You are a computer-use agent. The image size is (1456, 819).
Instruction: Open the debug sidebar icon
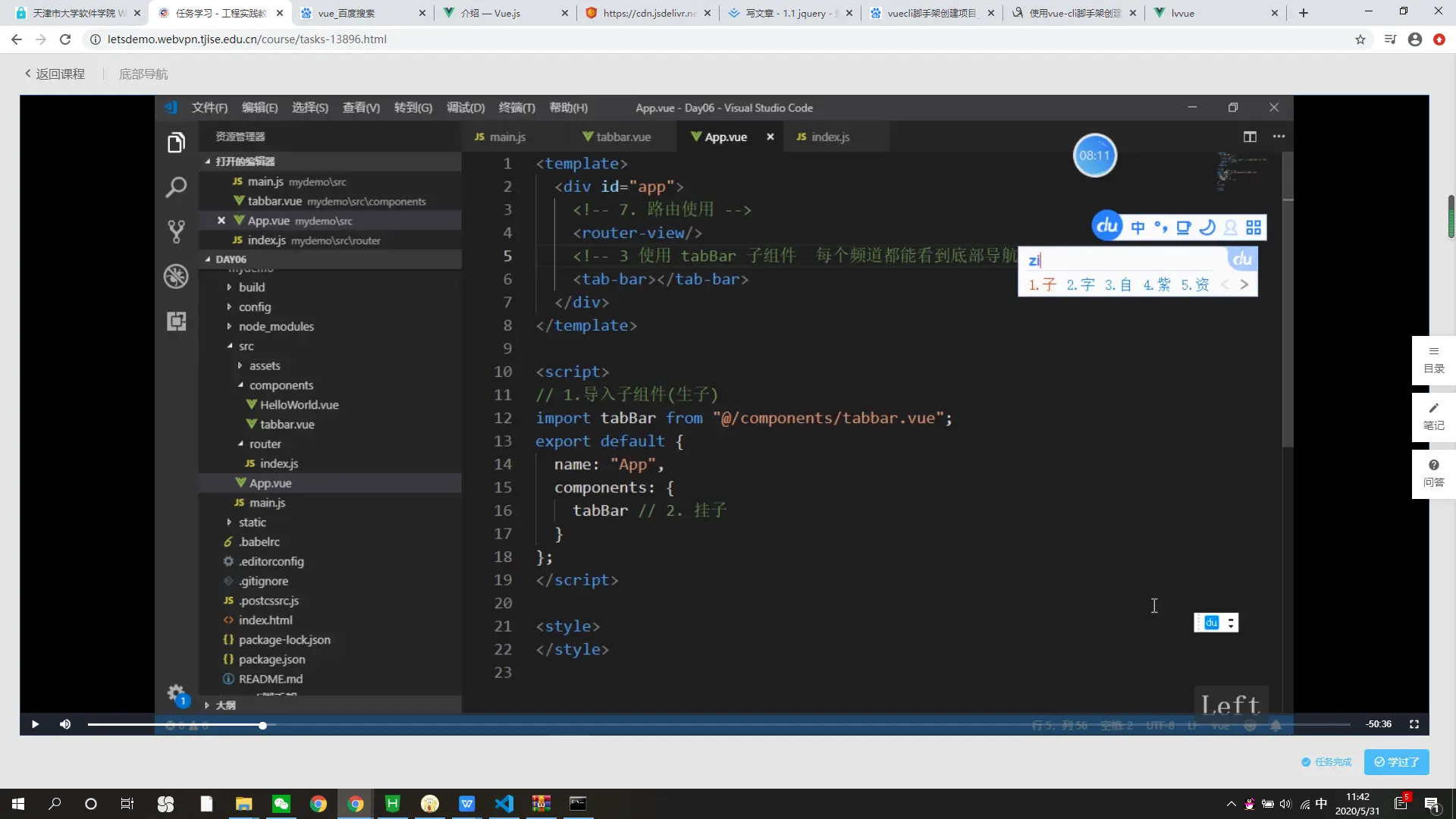[x=176, y=276]
